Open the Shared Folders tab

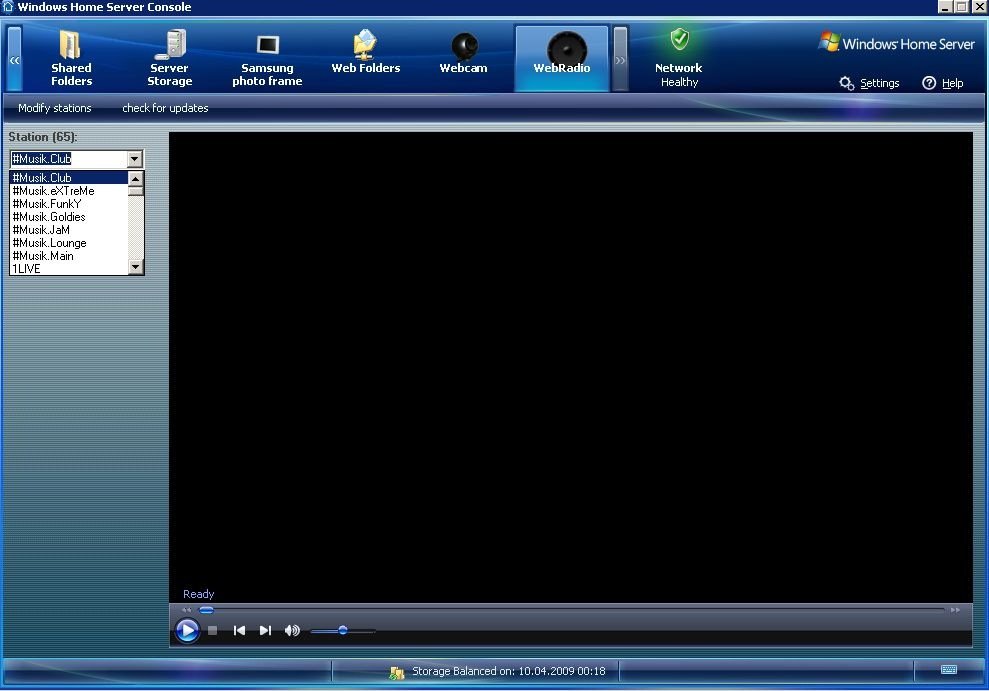(x=71, y=59)
